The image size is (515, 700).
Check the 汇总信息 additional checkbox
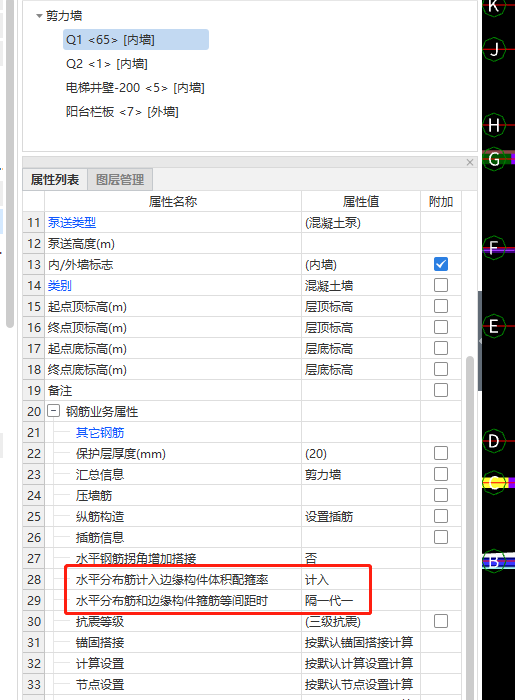[x=441, y=474]
